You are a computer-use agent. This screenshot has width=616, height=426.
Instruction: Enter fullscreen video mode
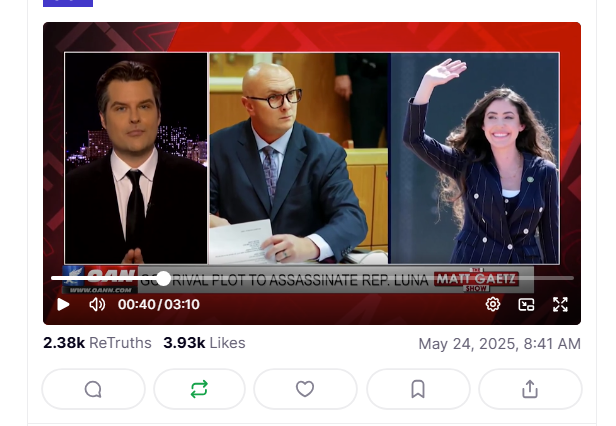[x=560, y=305]
